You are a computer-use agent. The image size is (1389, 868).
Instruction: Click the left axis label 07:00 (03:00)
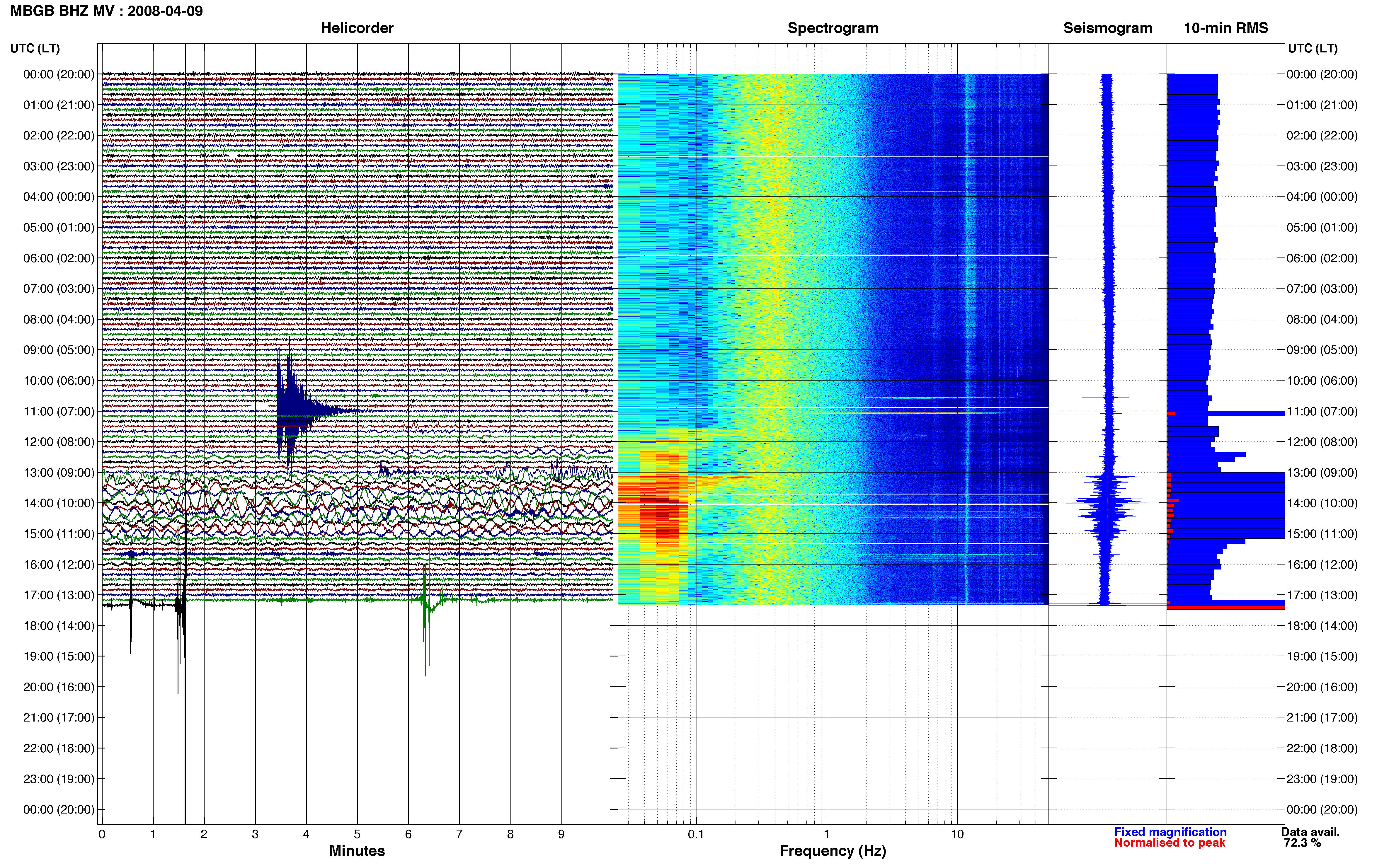click(x=59, y=289)
